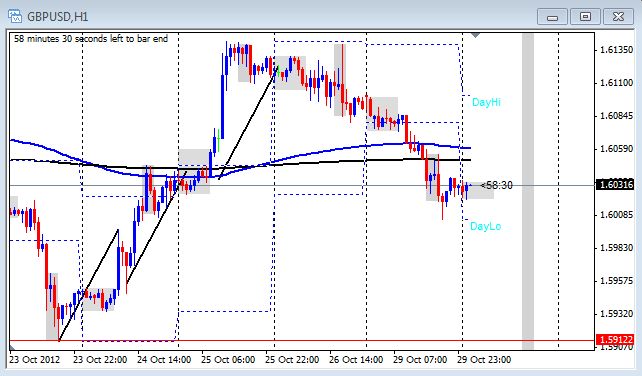Click the 1.60590 price scale label

tap(616, 149)
